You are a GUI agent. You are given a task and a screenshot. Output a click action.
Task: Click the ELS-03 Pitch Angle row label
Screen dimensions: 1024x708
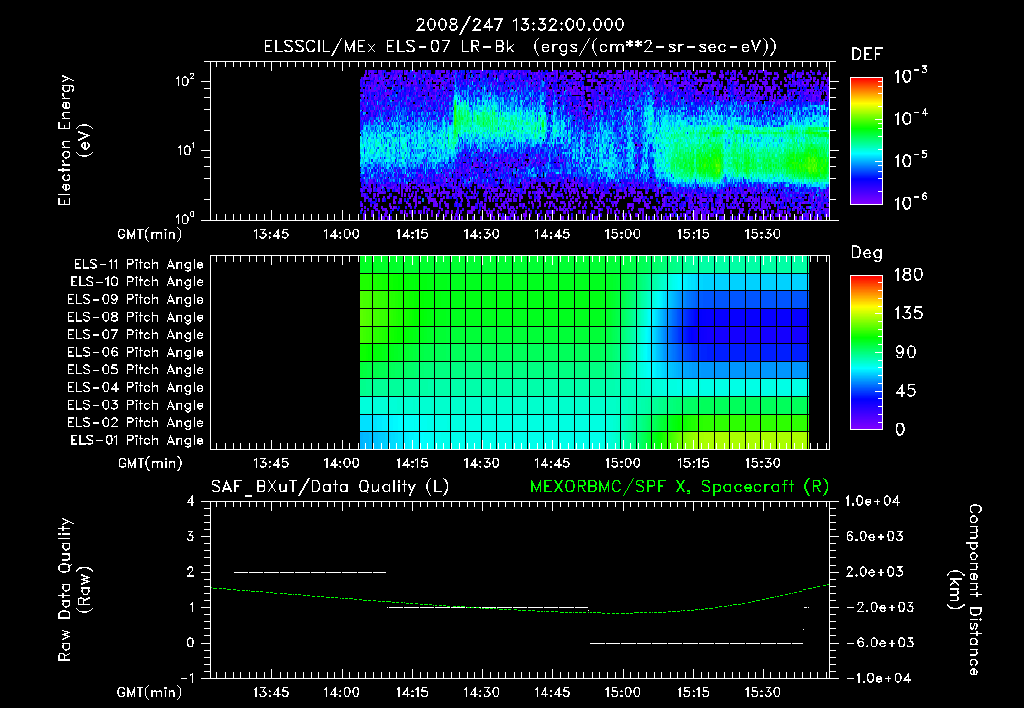point(135,406)
